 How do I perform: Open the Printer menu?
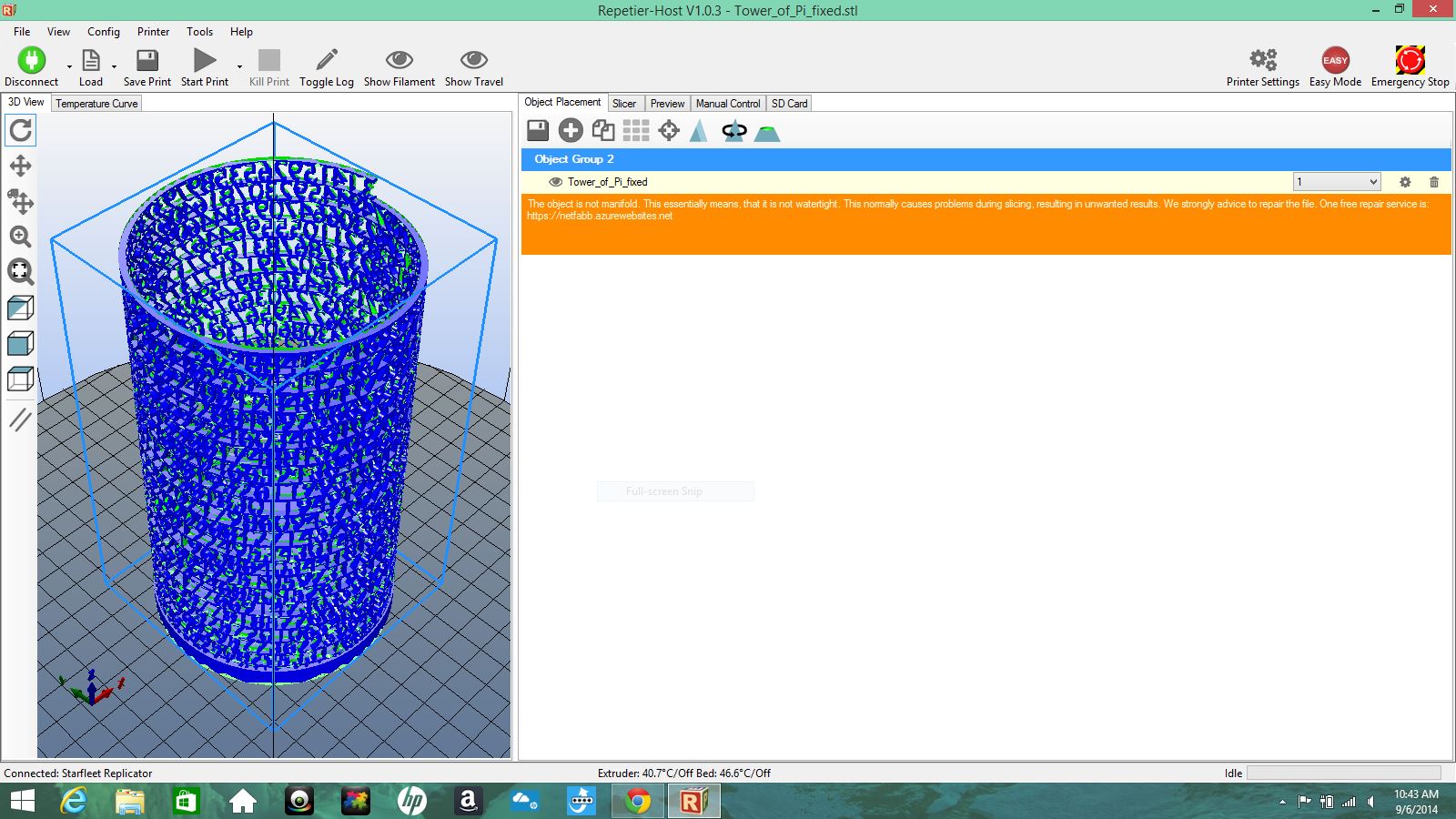coord(153,31)
